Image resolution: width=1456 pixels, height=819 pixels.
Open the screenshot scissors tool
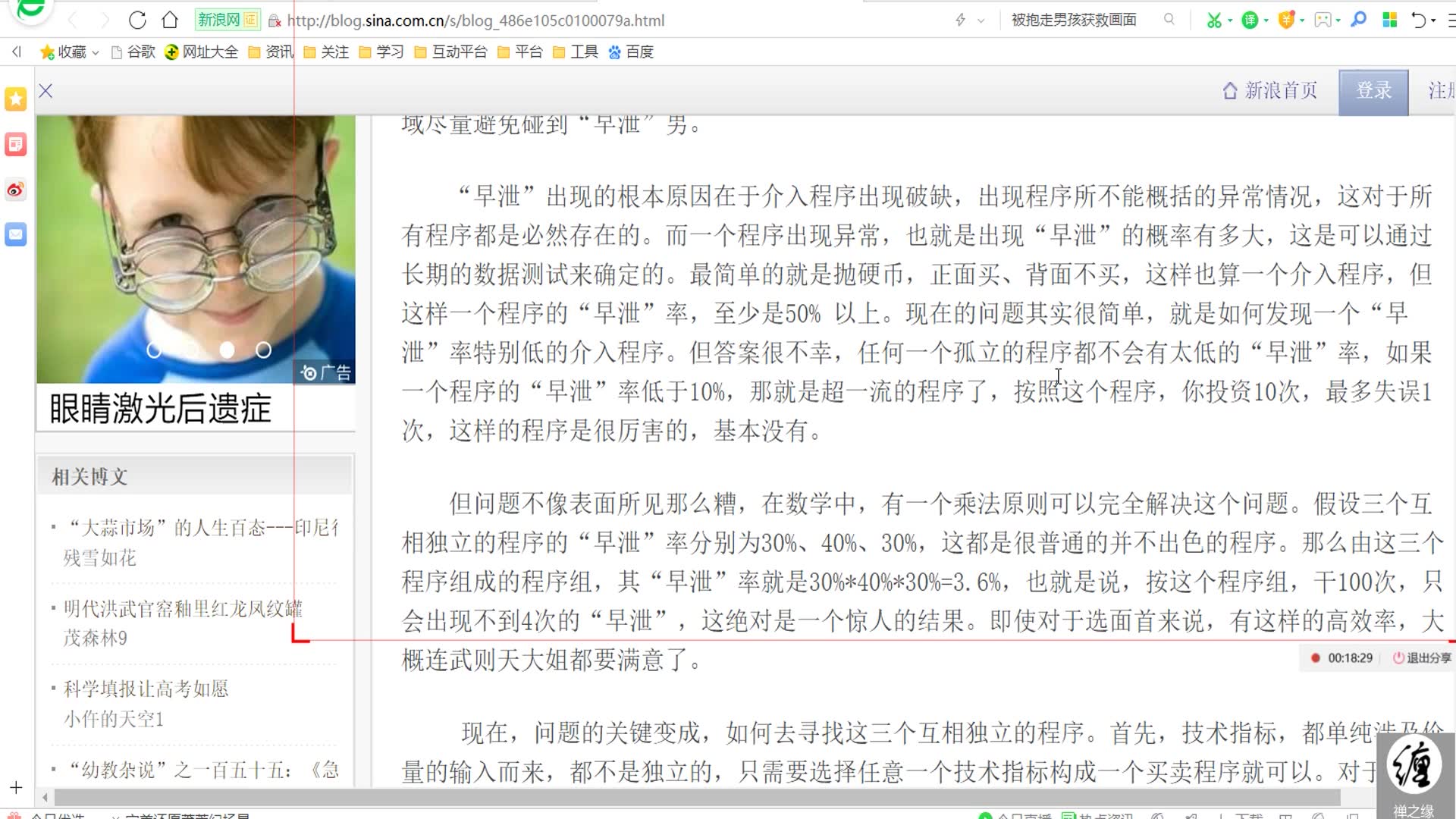pos(1215,20)
